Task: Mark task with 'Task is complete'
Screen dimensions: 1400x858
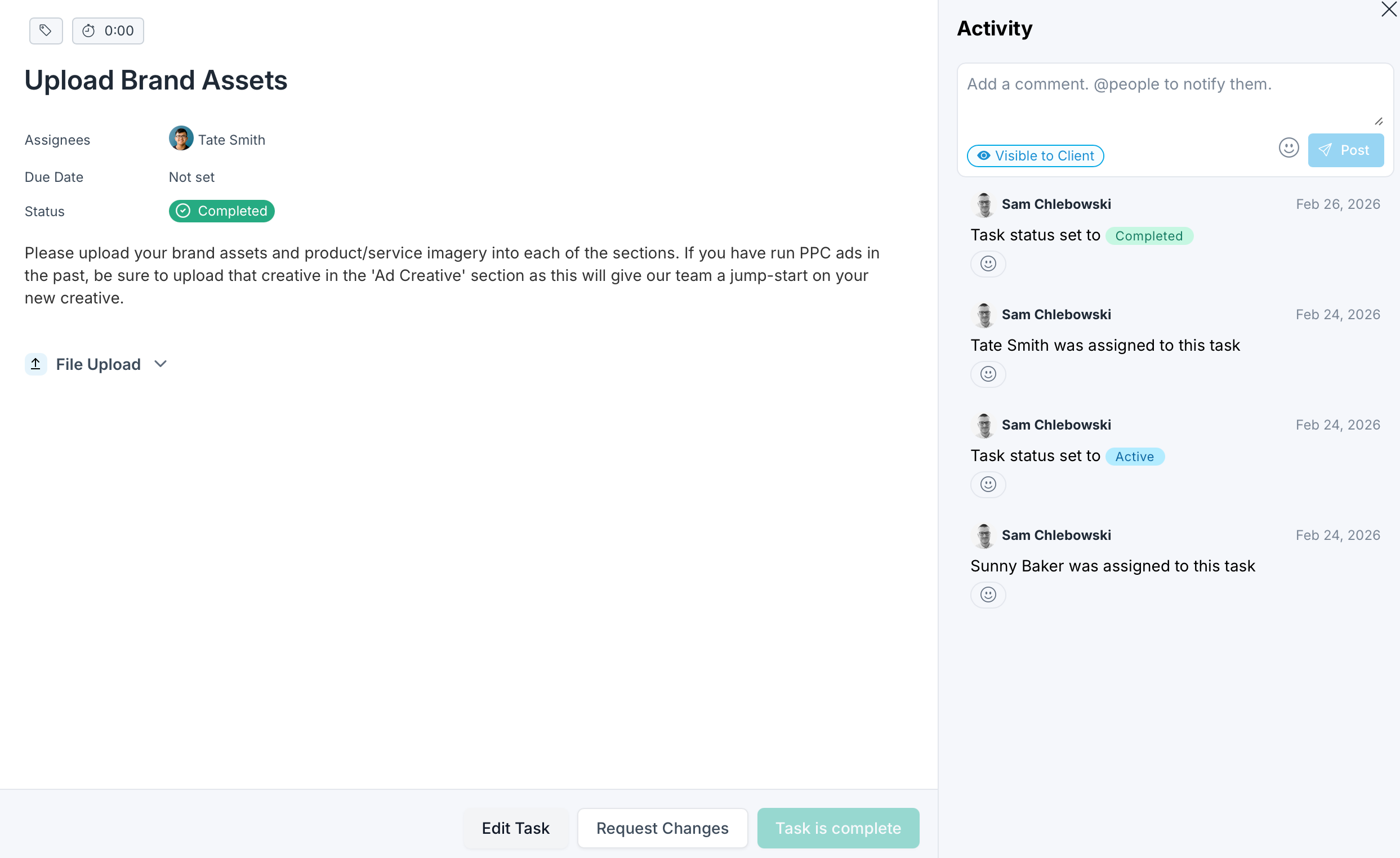Action: click(838, 828)
